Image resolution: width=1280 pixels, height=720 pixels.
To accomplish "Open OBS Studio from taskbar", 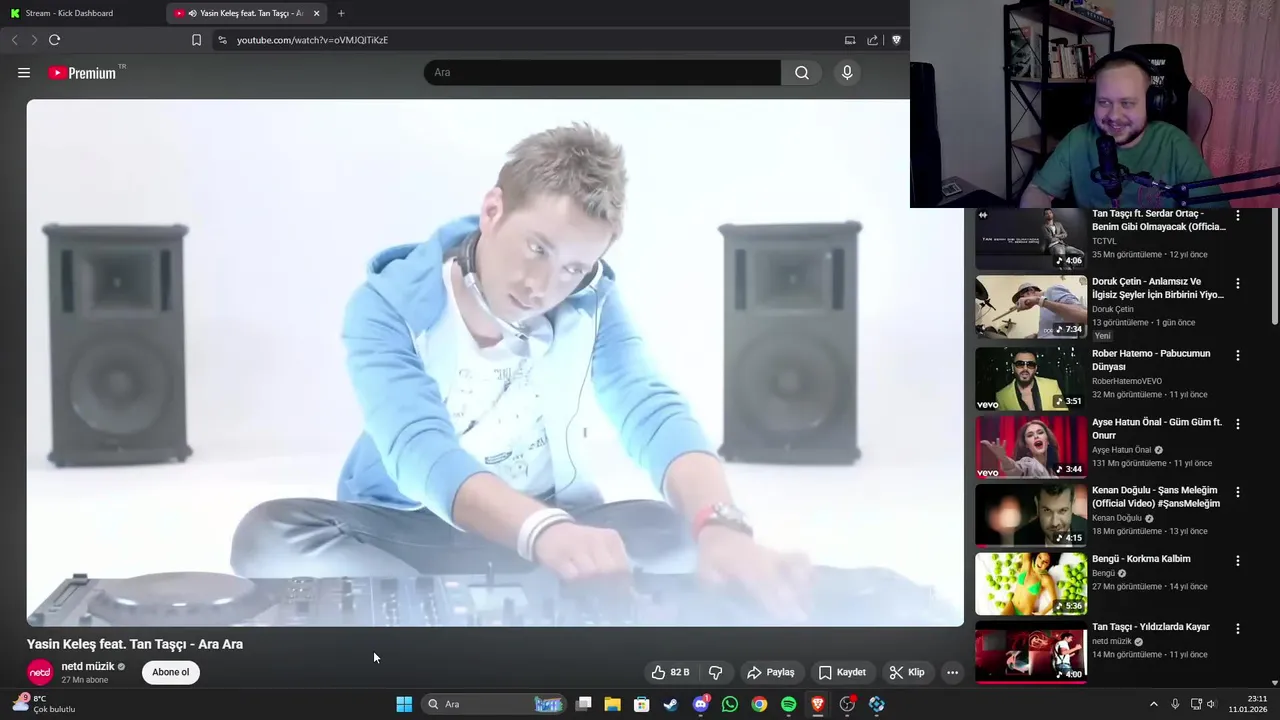I will 847,704.
